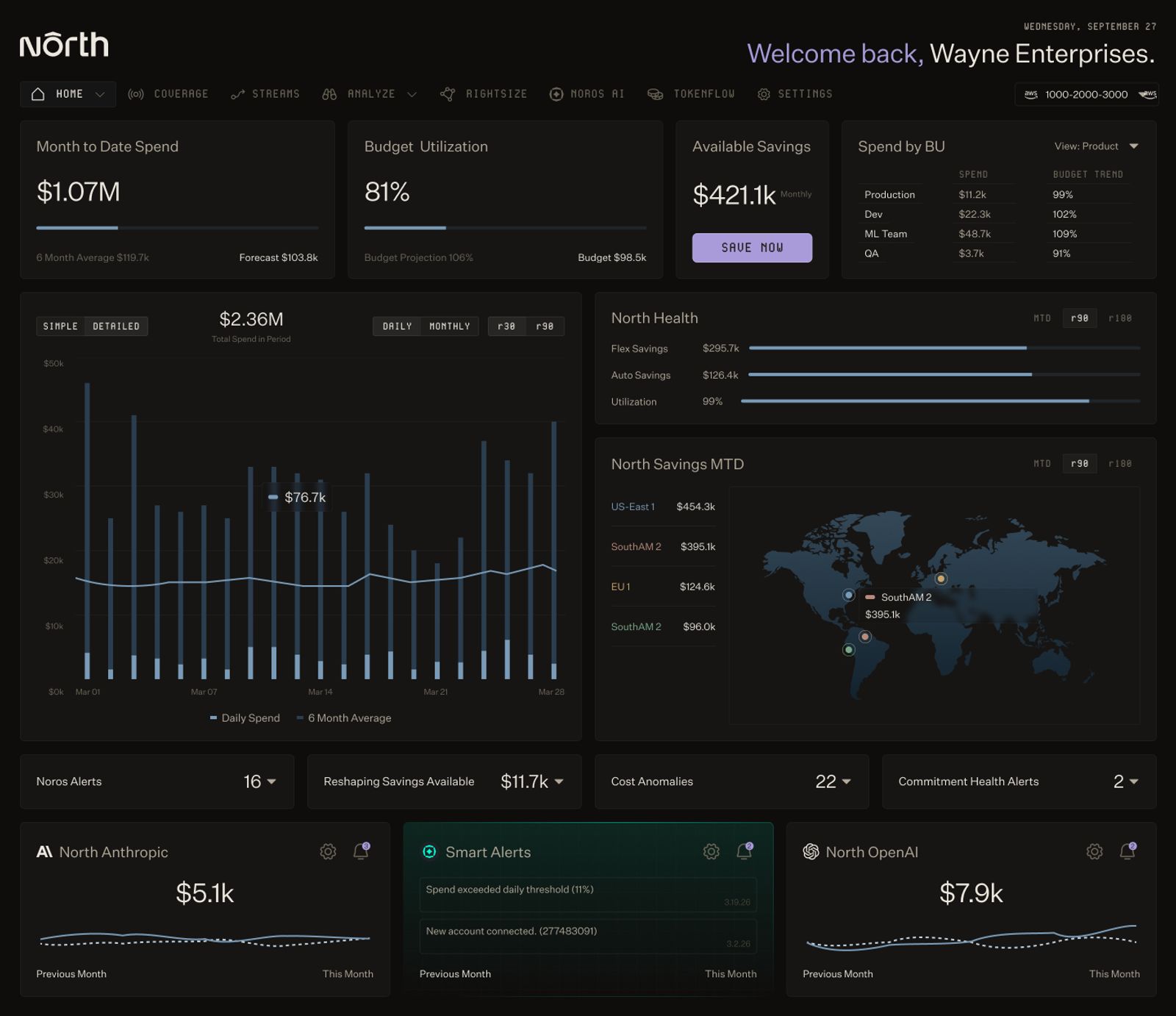
Task: Select Monthly chart granularity
Action: coord(450,326)
